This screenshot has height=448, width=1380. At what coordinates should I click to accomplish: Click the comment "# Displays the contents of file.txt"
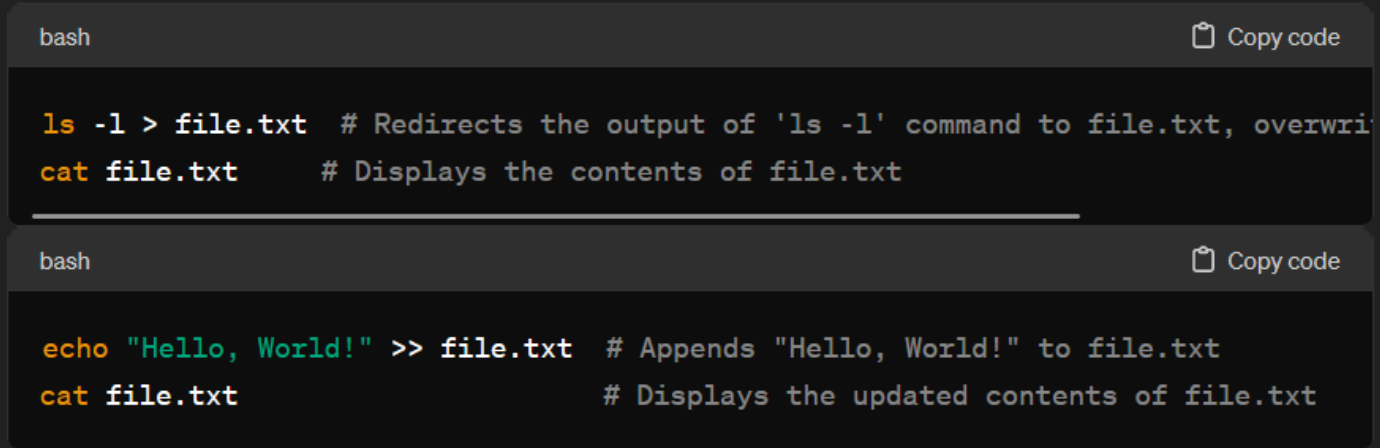pyautogui.click(x=611, y=172)
